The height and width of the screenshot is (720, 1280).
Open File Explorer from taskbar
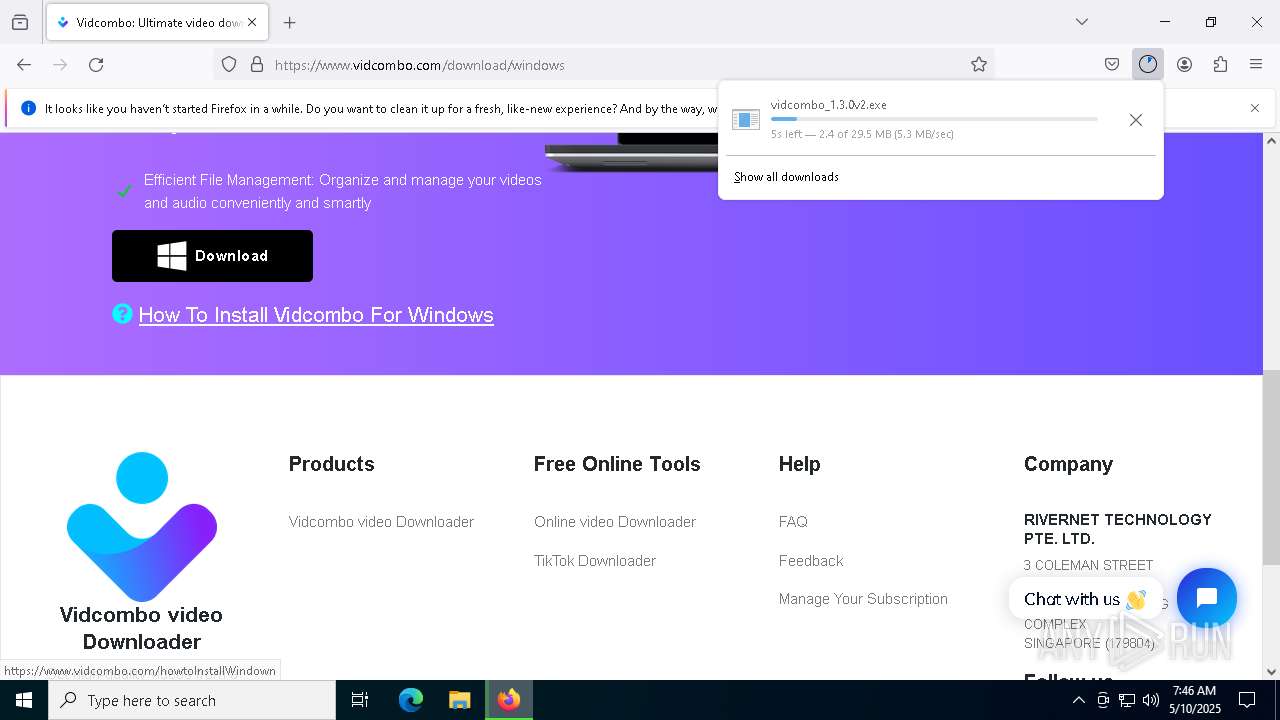click(x=459, y=700)
